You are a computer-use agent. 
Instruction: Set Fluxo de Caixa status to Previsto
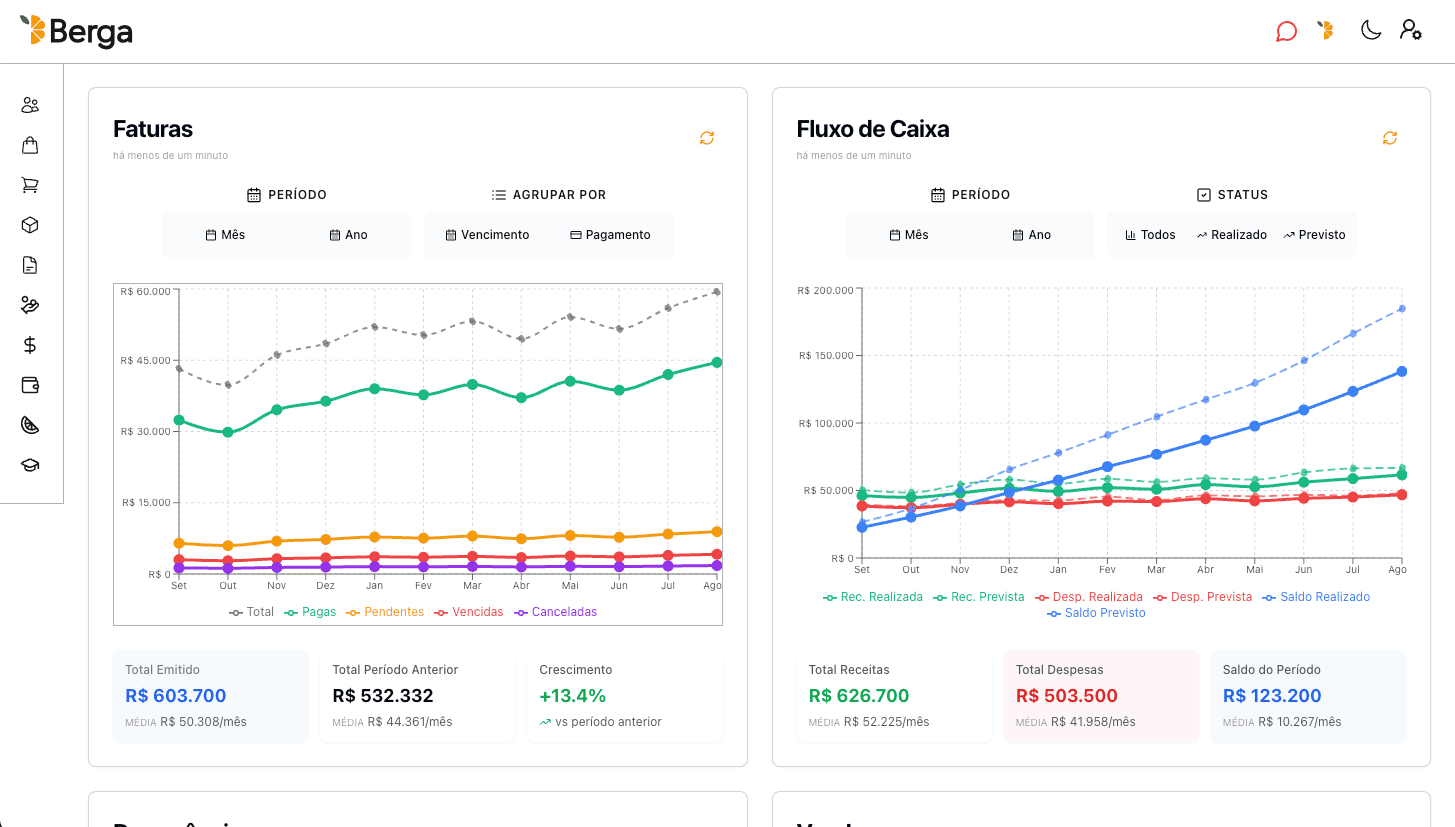click(1314, 234)
